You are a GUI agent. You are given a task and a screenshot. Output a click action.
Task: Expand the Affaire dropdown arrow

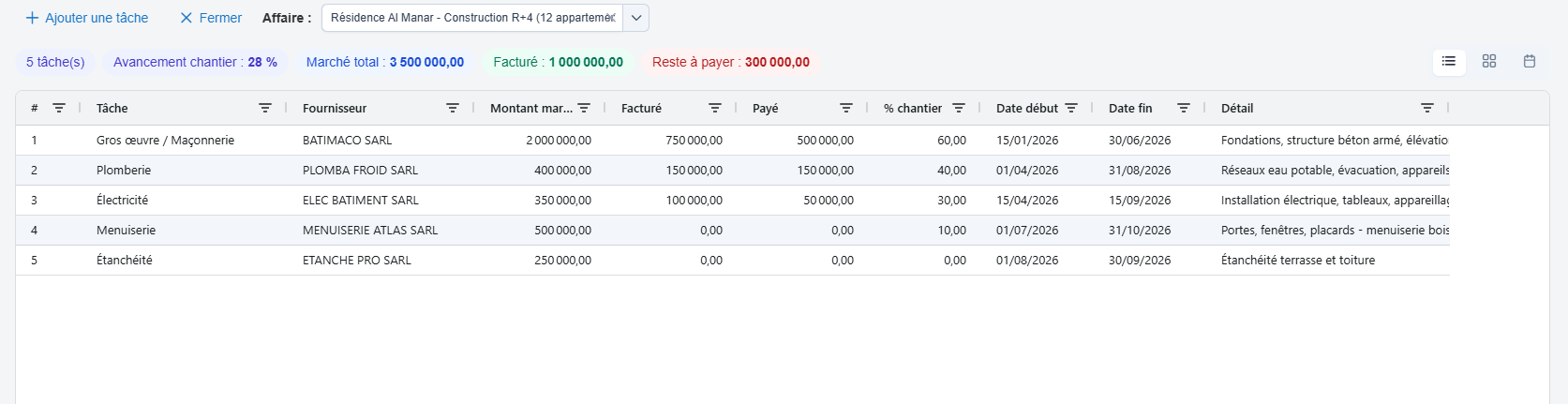point(636,18)
